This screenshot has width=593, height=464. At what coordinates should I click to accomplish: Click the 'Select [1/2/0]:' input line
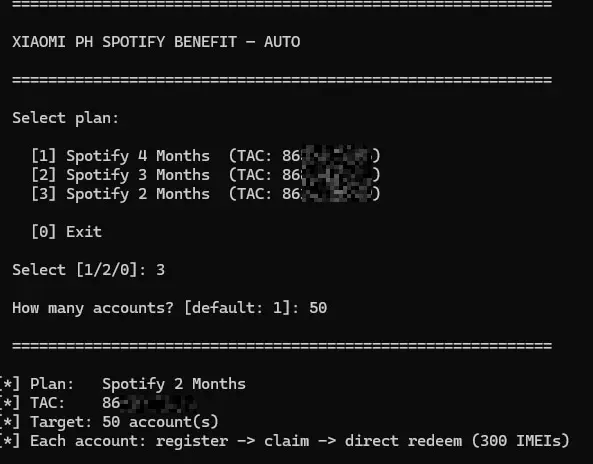tap(88, 270)
